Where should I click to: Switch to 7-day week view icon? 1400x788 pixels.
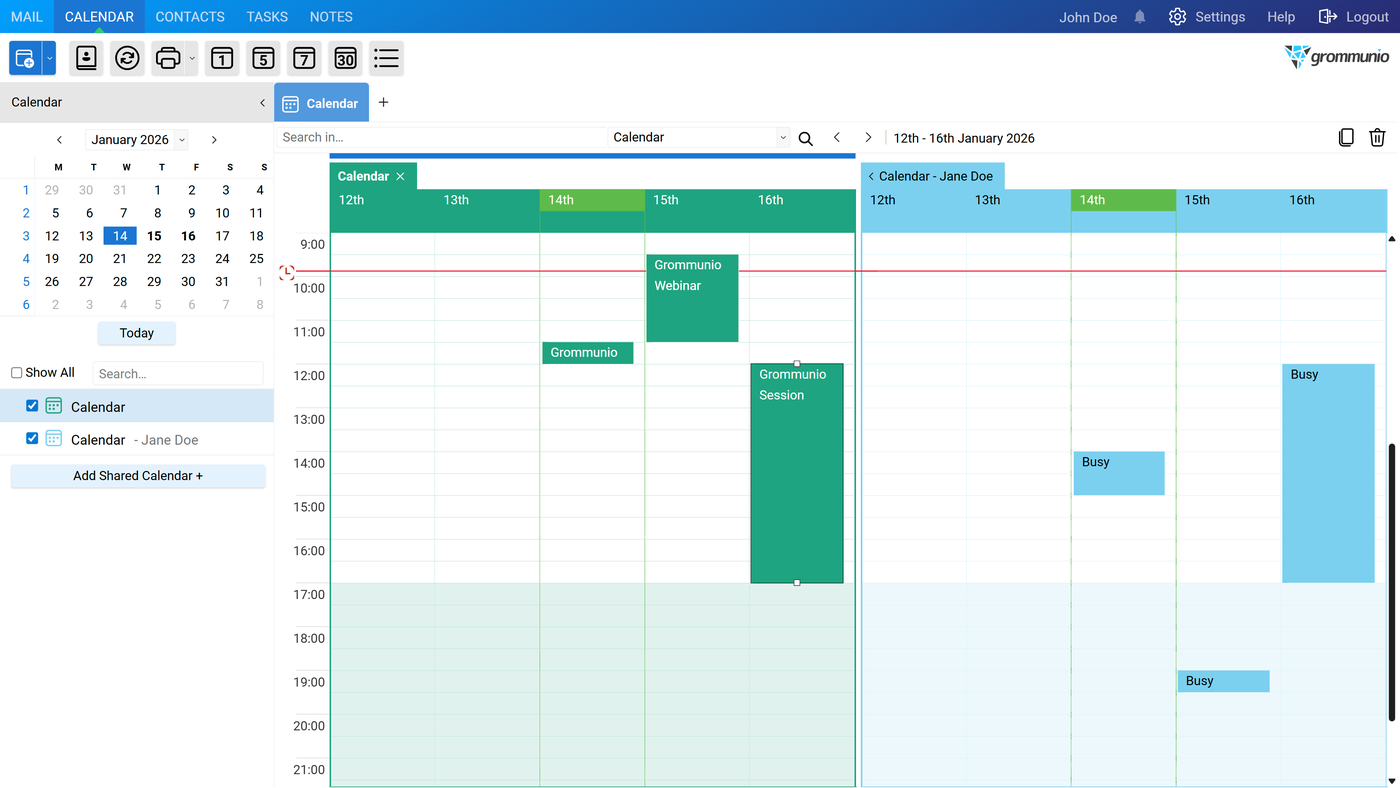click(x=304, y=59)
